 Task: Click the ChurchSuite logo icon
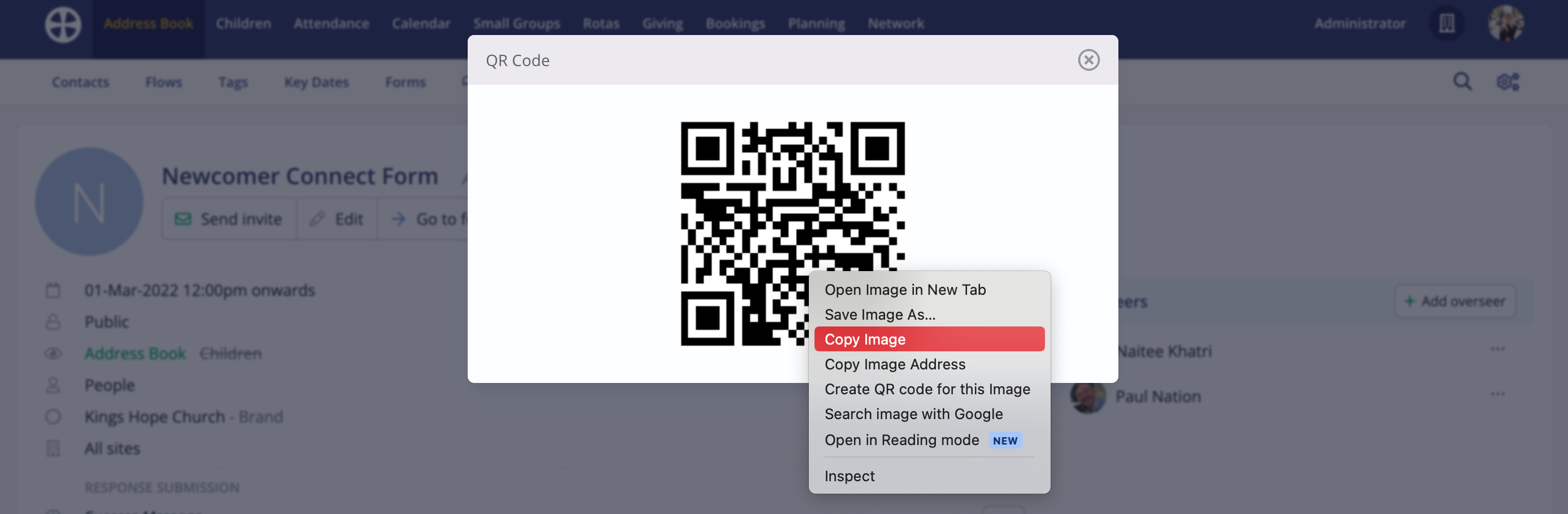click(x=63, y=24)
